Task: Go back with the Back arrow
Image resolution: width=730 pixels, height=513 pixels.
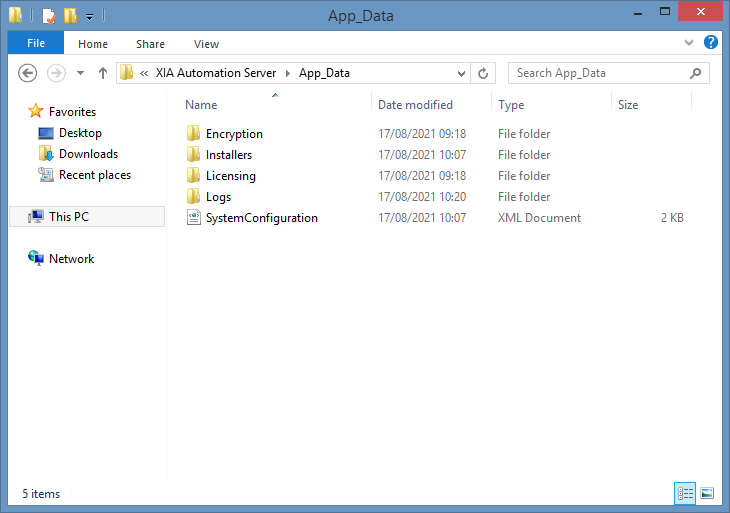Action: (27, 73)
